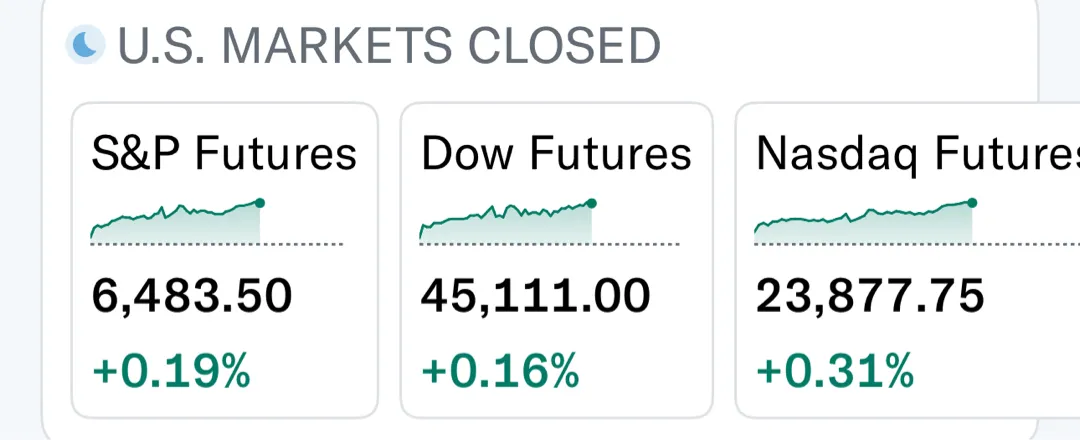
Task: Open the Dow Futures title
Action: 556,154
